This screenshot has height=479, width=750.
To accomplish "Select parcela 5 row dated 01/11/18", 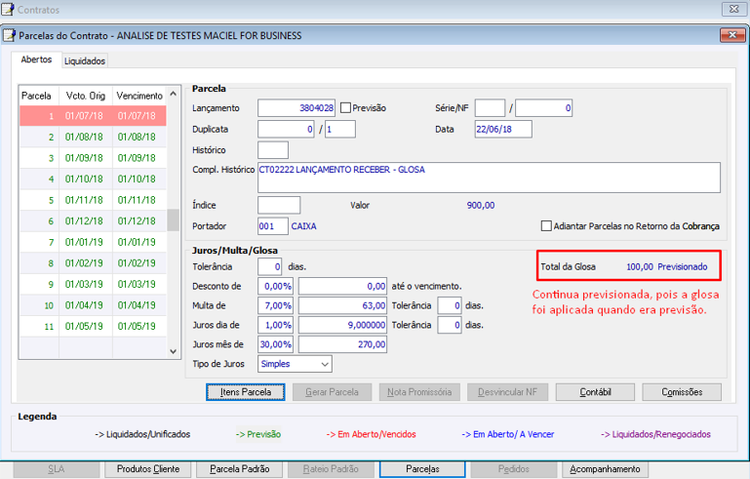I will (93, 200).
